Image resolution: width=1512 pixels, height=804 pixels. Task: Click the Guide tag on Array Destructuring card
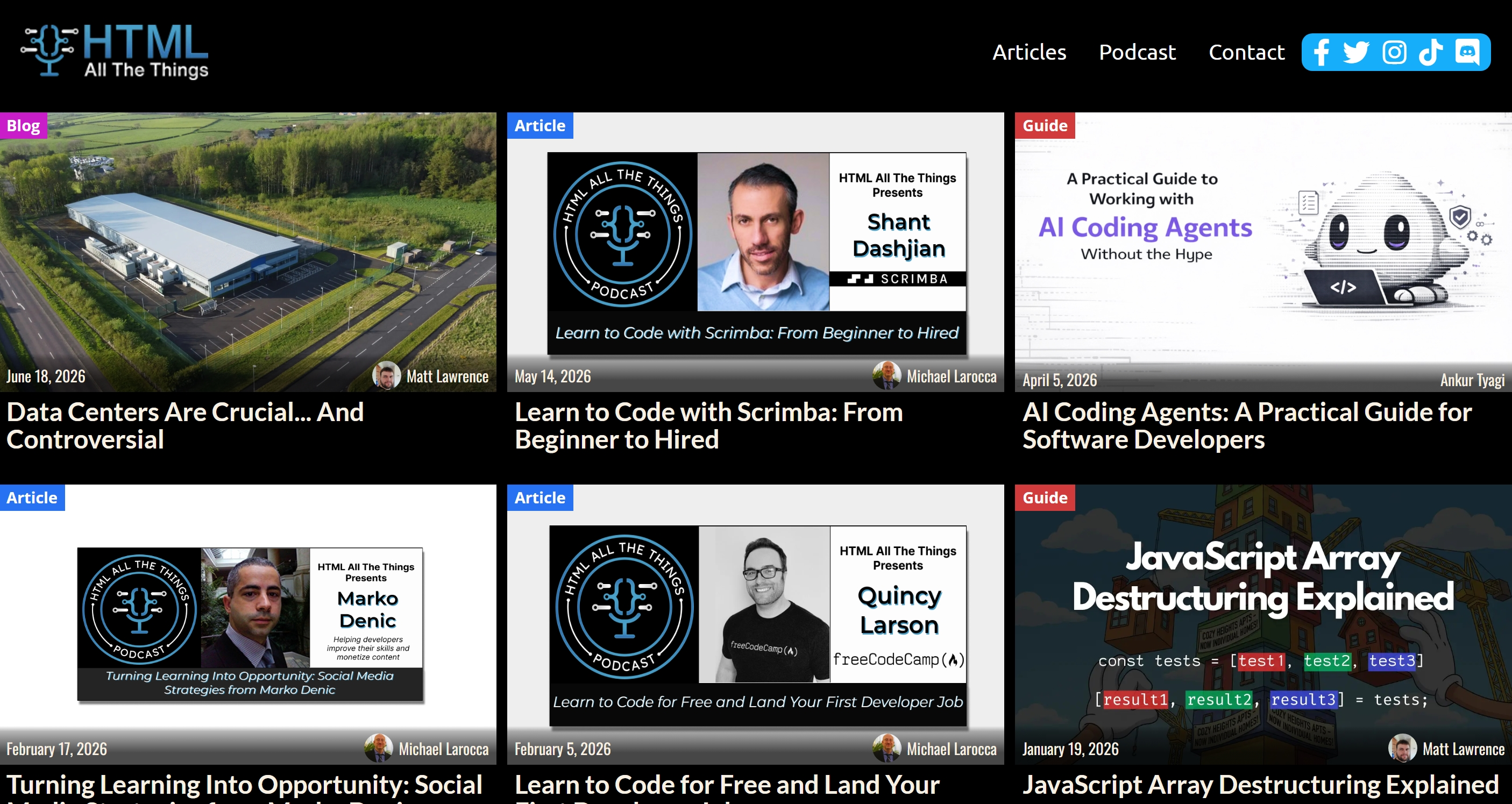(1045, 497)
